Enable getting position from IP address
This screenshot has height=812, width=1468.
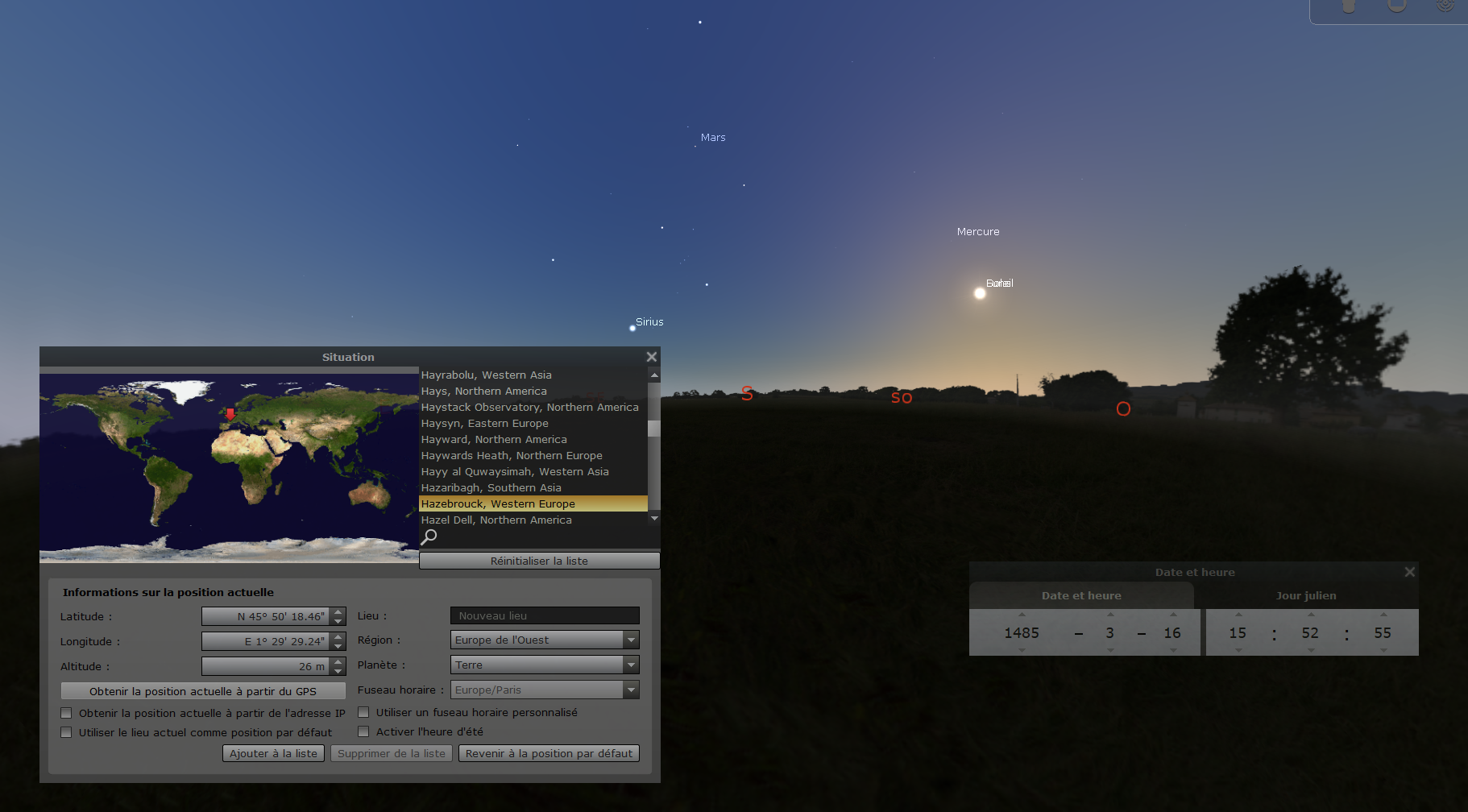tap(67, 713)
